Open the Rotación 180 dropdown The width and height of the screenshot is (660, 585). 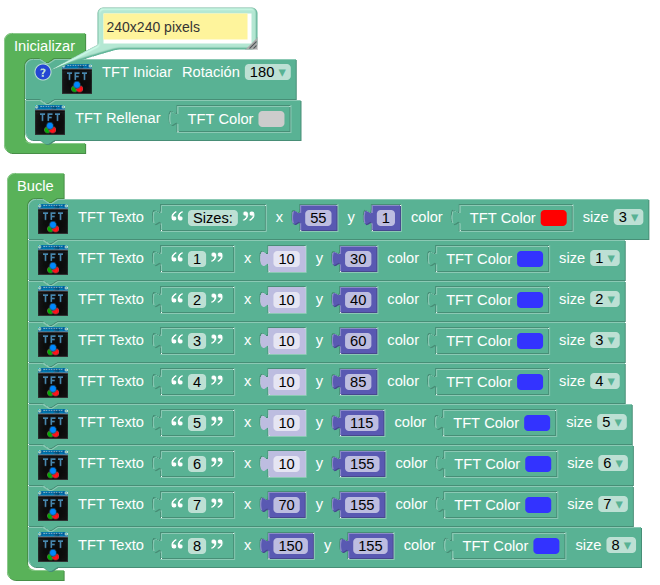267,72
